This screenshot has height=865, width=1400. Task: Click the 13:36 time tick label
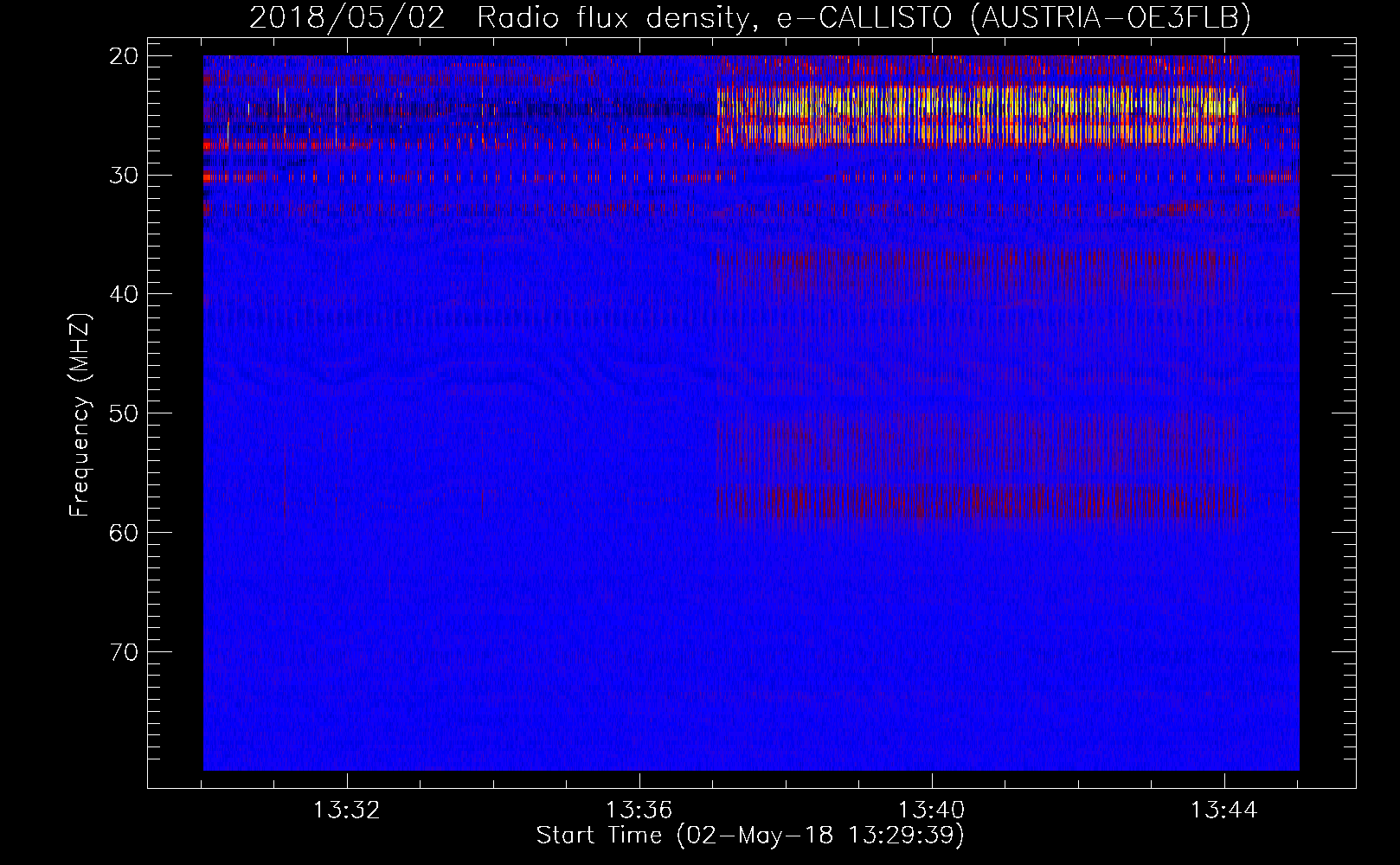[639, 811]
